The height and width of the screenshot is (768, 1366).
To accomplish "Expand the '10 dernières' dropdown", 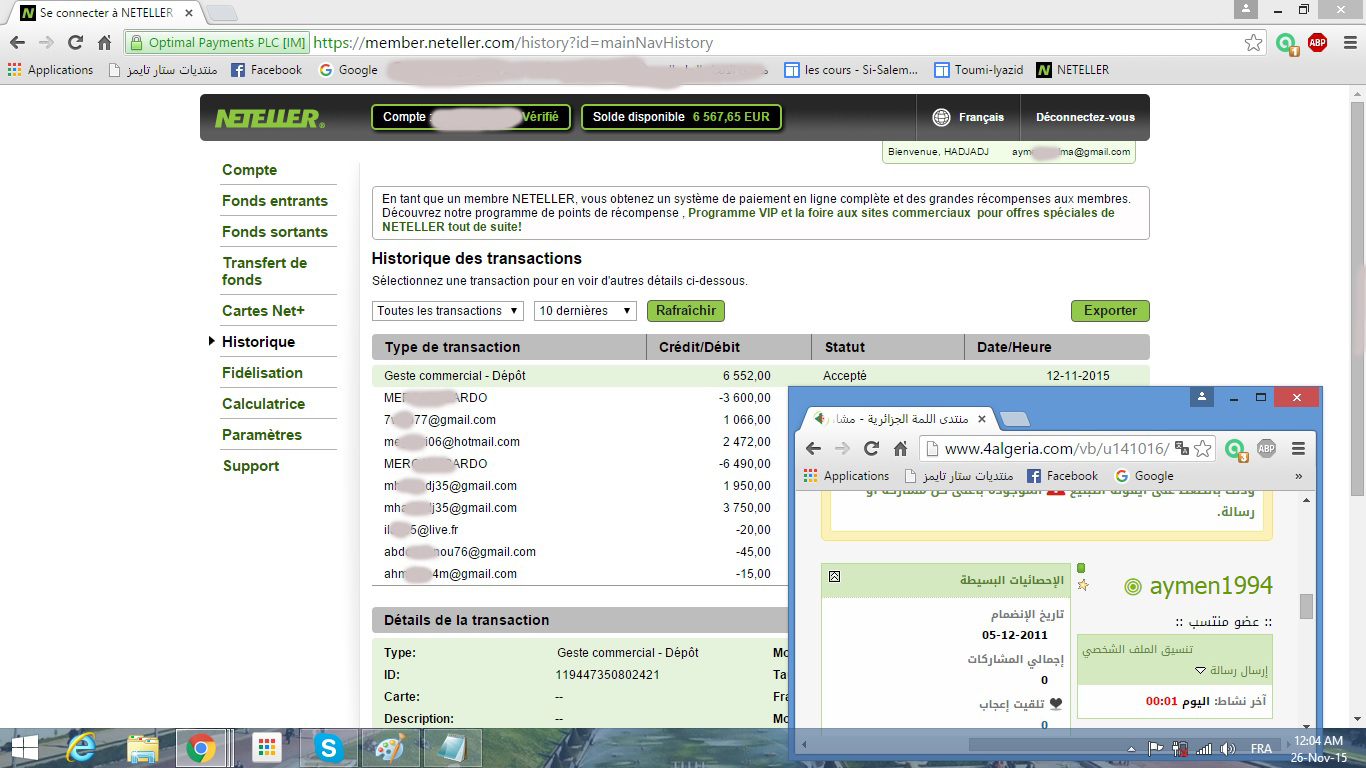I will (585, 311).
